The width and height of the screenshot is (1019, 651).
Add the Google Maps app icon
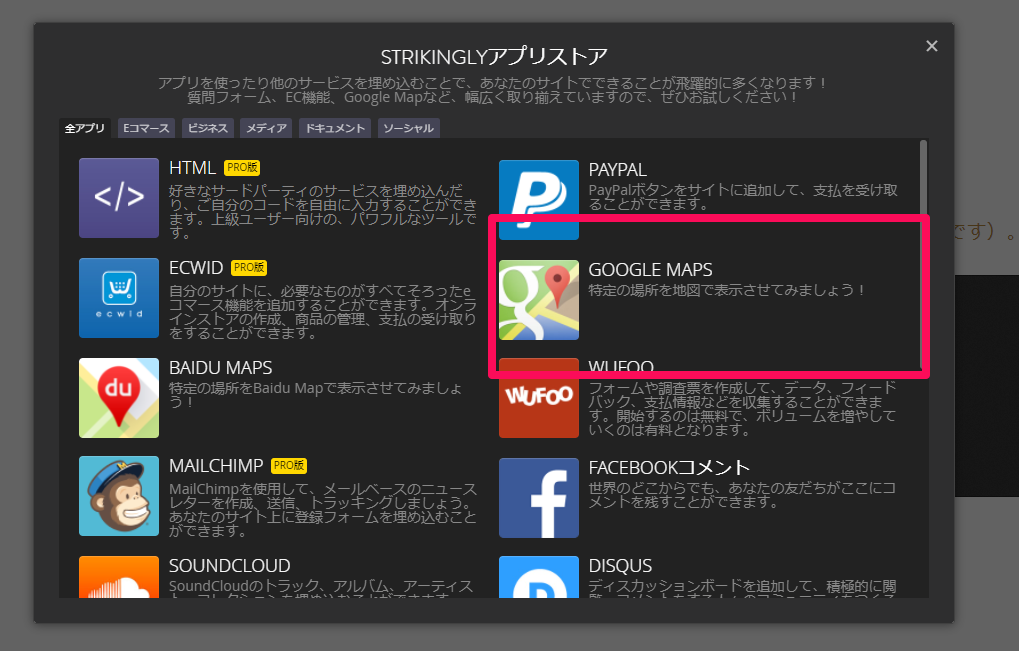[x=539, y=300]
